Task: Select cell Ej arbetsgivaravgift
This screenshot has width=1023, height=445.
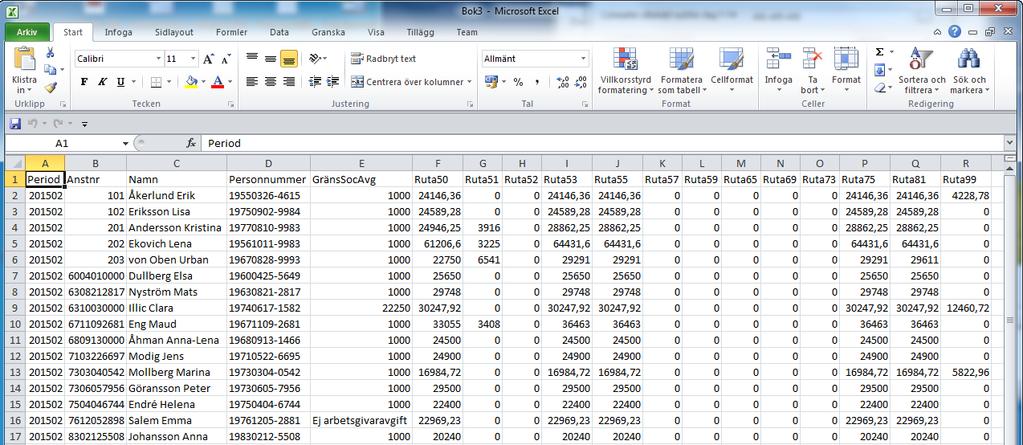Action: pyautogui.click(x=362, y=420)
